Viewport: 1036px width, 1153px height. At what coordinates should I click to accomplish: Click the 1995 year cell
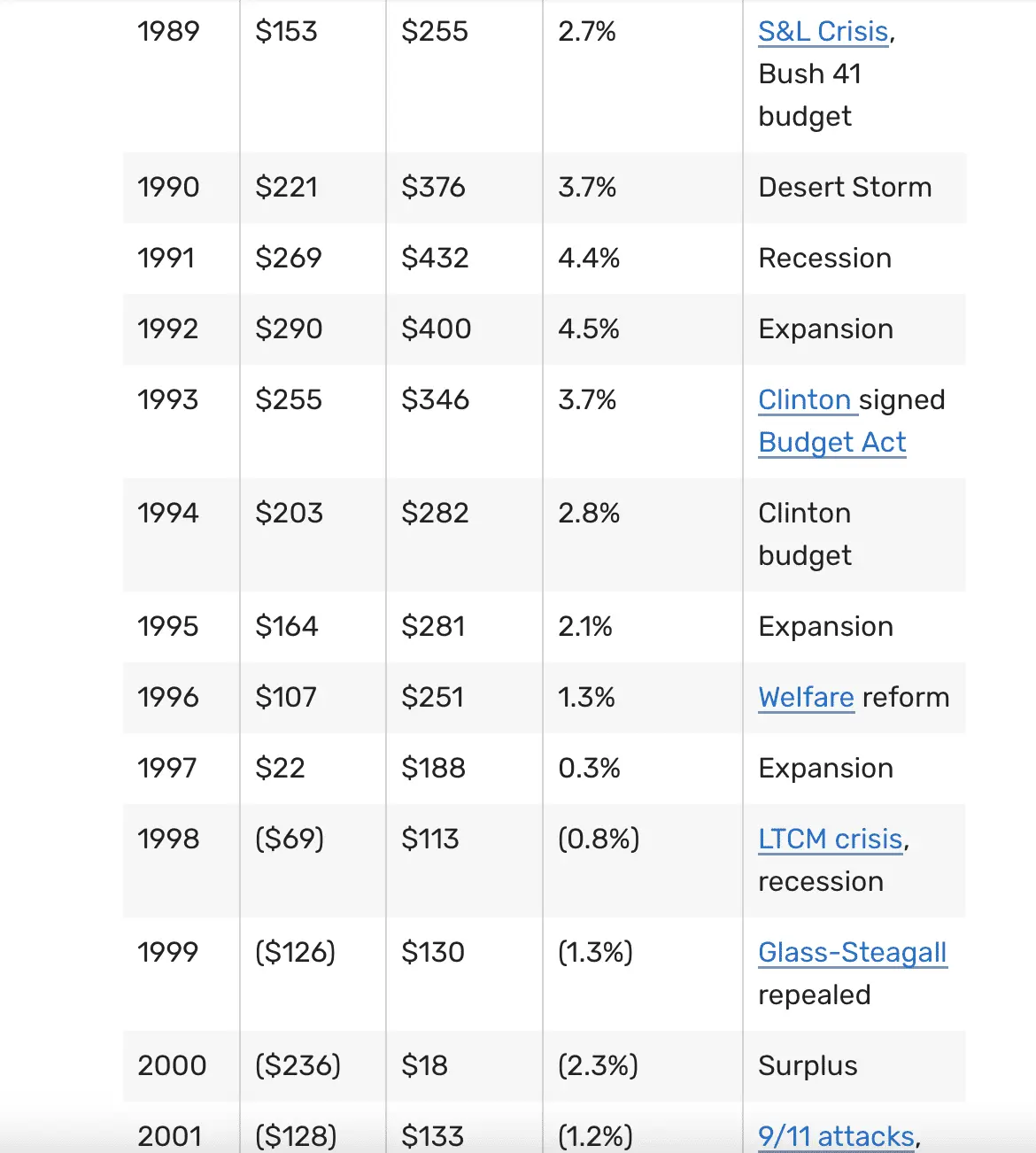coord(168,627)
